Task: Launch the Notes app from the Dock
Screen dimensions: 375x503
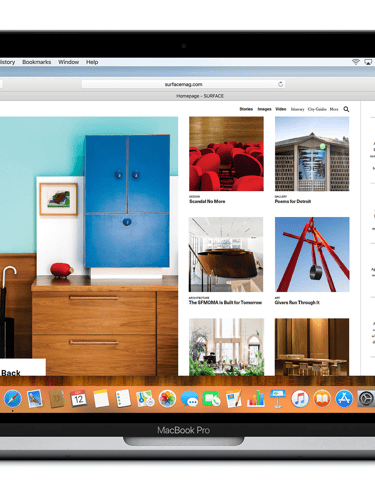Action: [x=101, y=399]
